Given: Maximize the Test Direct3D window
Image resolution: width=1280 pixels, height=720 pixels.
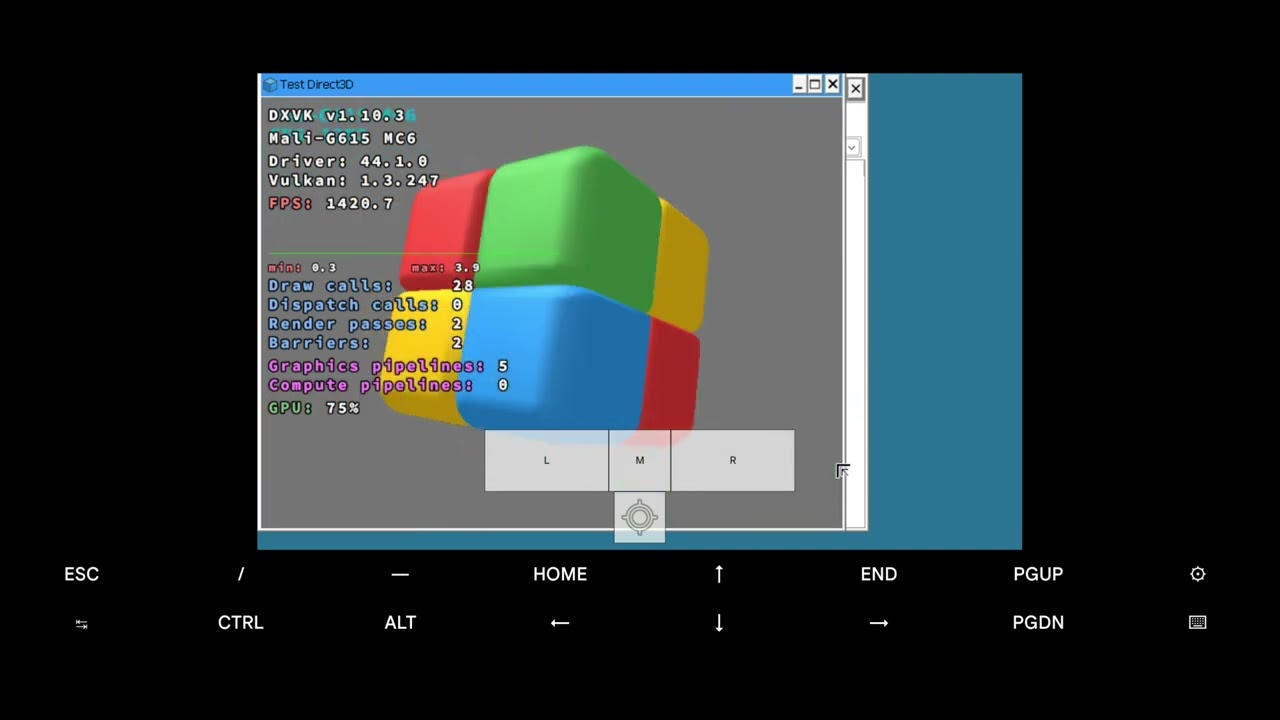Looking at the screenshot, I should click(815, 85).
